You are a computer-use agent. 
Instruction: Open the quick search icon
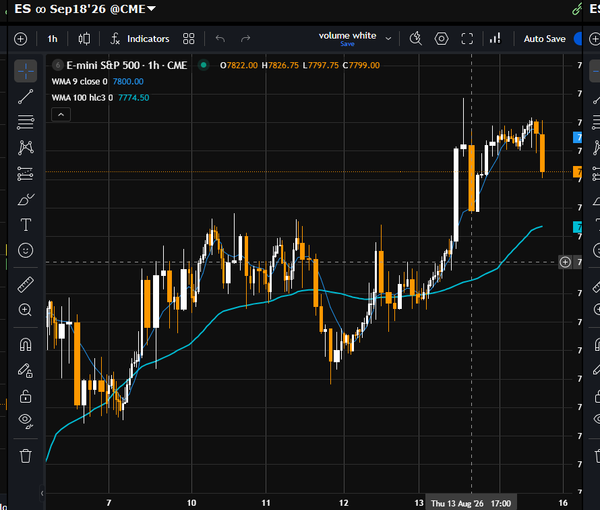coord(416,39)
